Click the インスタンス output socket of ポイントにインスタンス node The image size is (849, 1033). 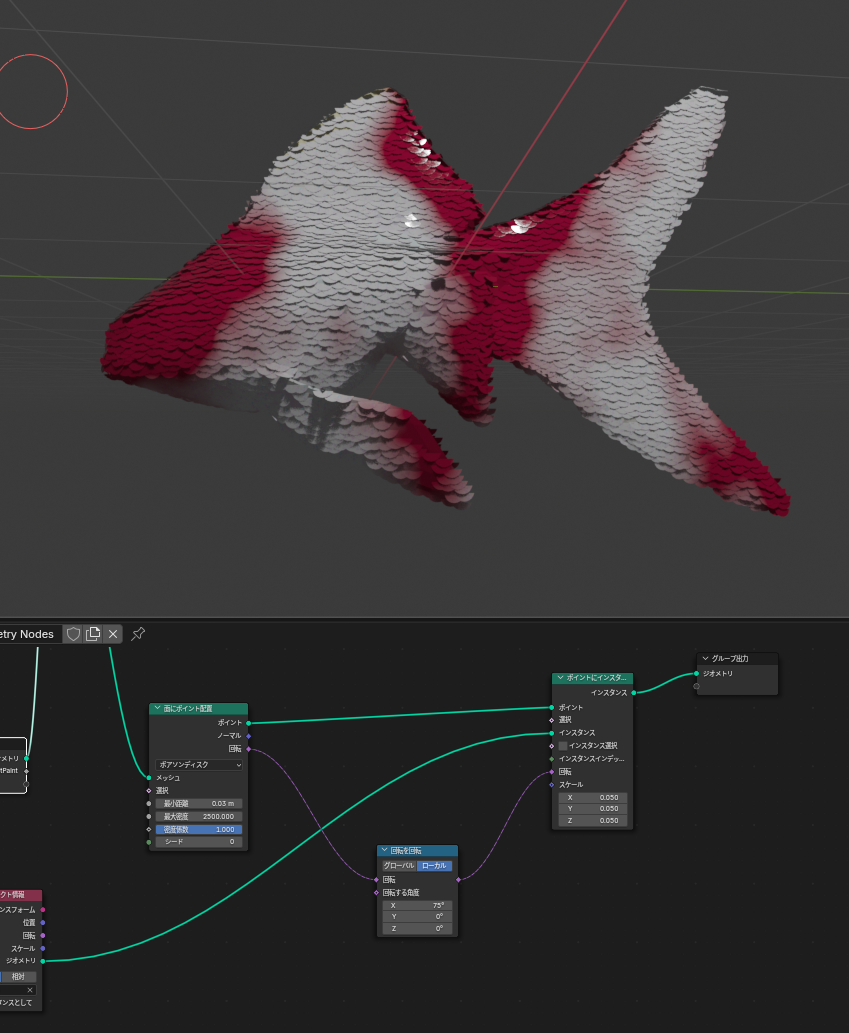pos(634,692)
